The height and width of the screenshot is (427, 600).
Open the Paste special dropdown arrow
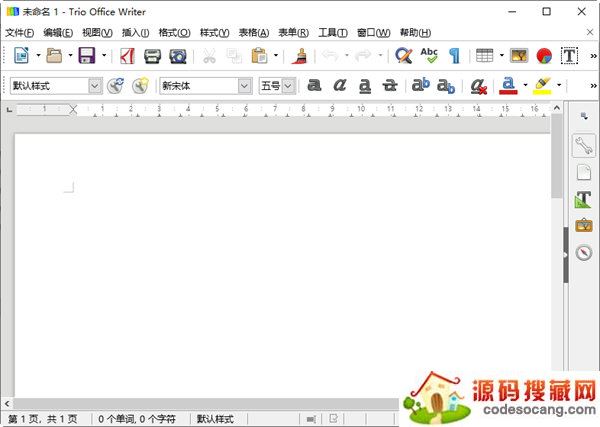tap(276, 55)
